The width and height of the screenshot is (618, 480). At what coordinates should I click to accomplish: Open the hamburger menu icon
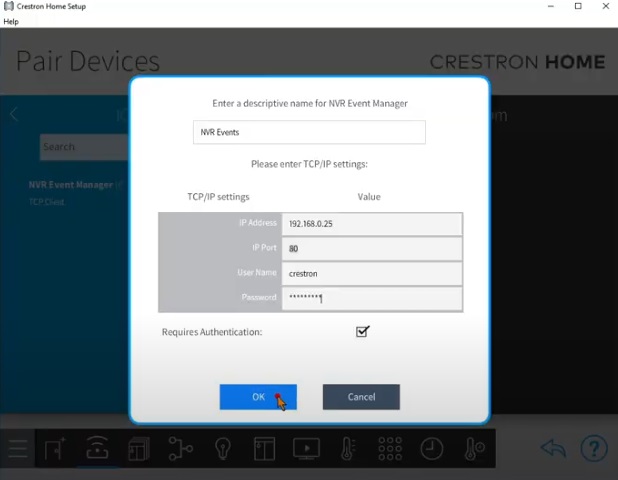18,449
